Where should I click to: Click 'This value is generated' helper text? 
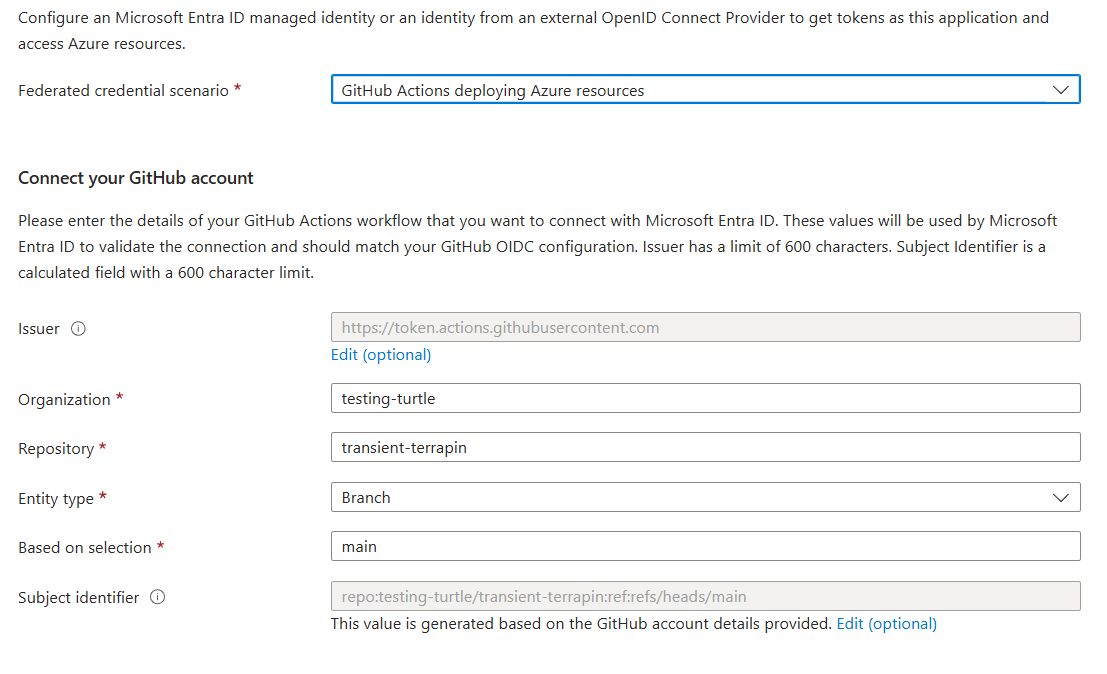pos(581,624)
